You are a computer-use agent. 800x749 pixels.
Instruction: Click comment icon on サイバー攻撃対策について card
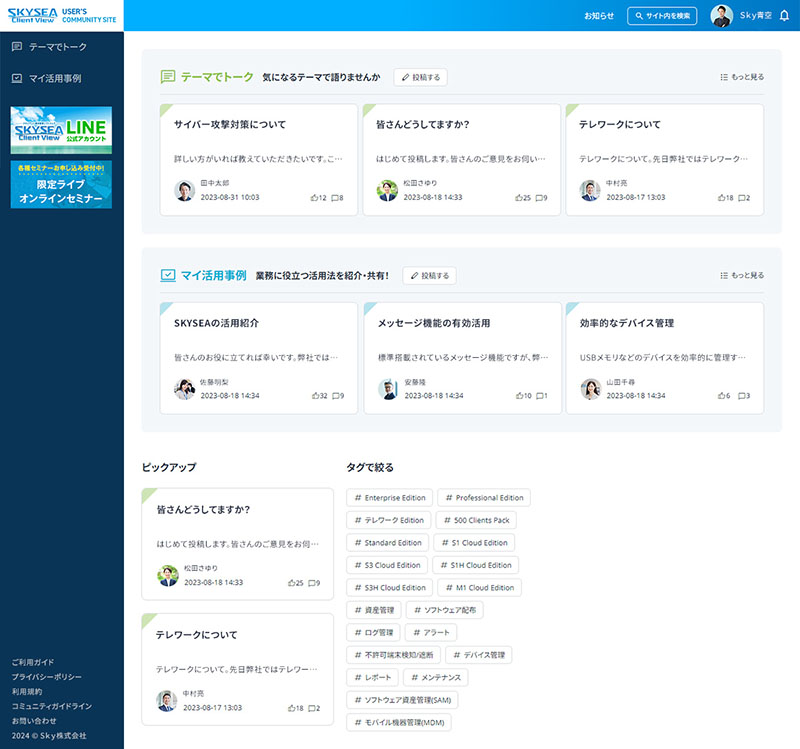335,198
